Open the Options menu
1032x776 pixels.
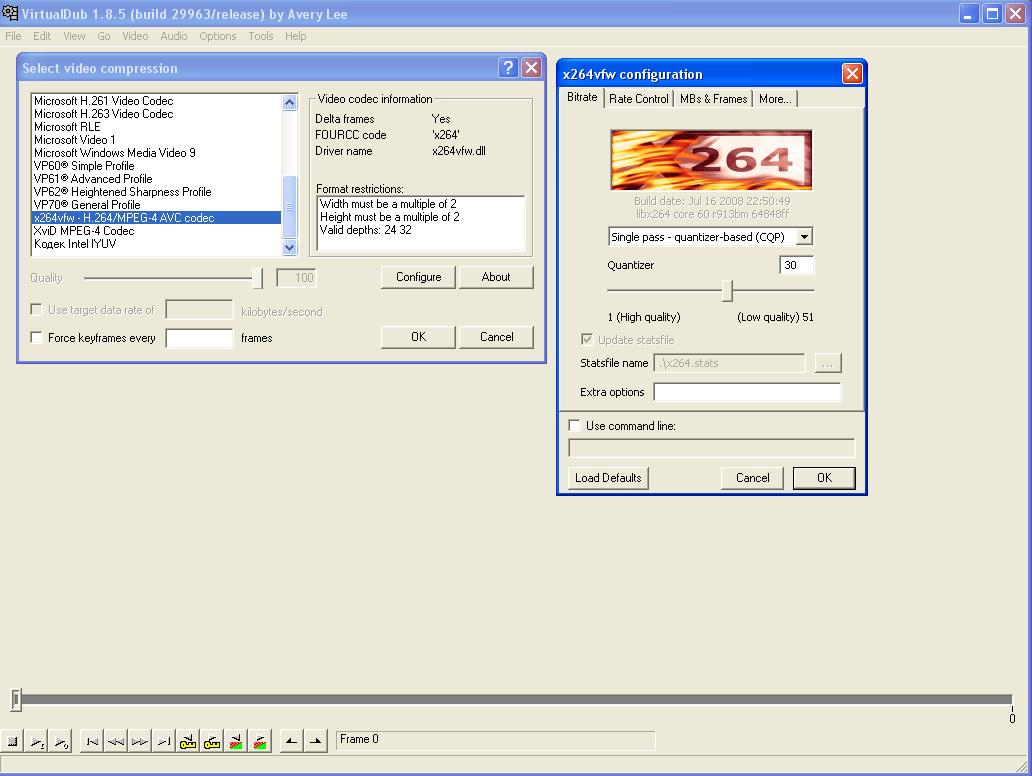tap(218, 36)
